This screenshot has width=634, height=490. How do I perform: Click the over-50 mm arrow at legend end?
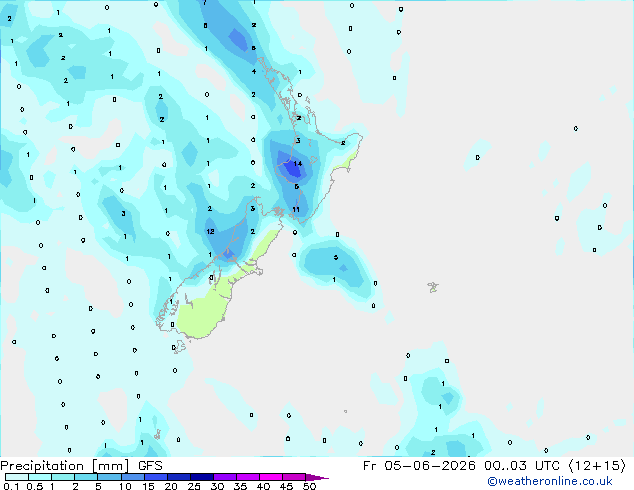(x=317, y=477)
